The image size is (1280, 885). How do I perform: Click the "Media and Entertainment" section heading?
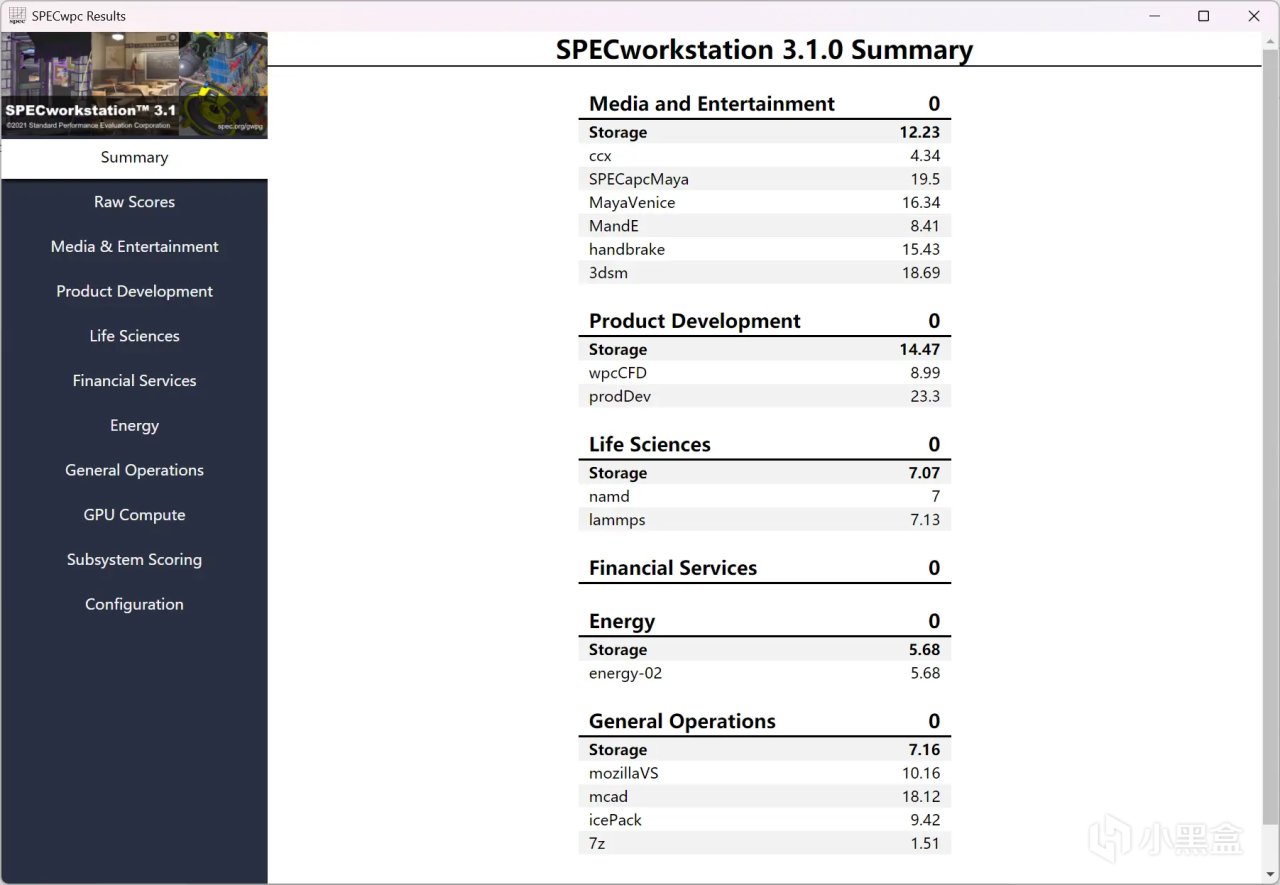(x=712, y=104)
